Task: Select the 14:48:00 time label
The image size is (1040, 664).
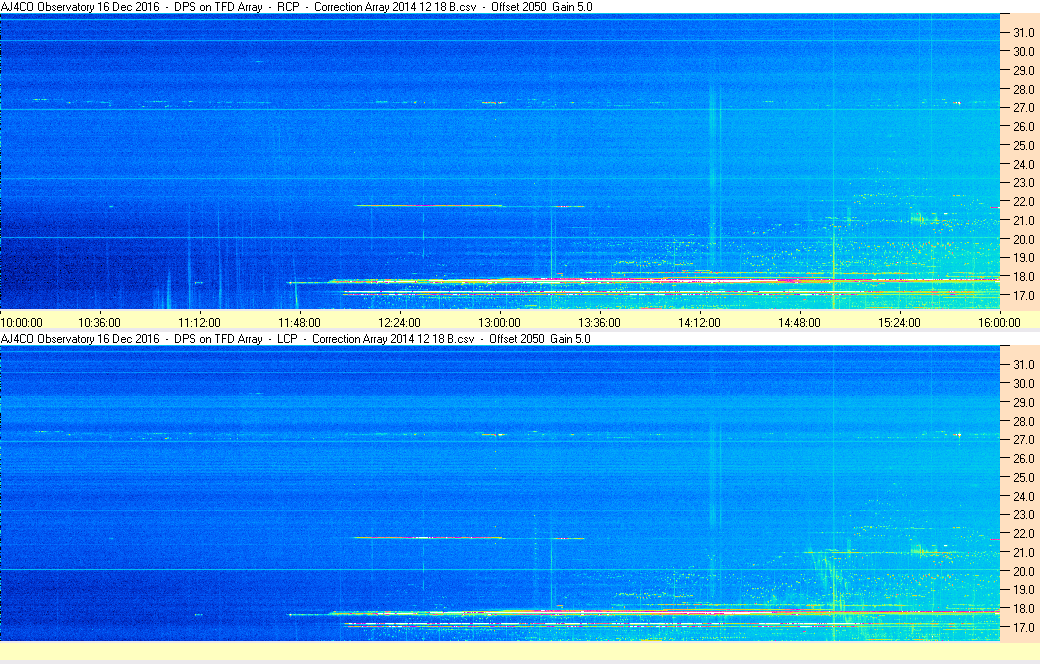Action: pos(799,323)
